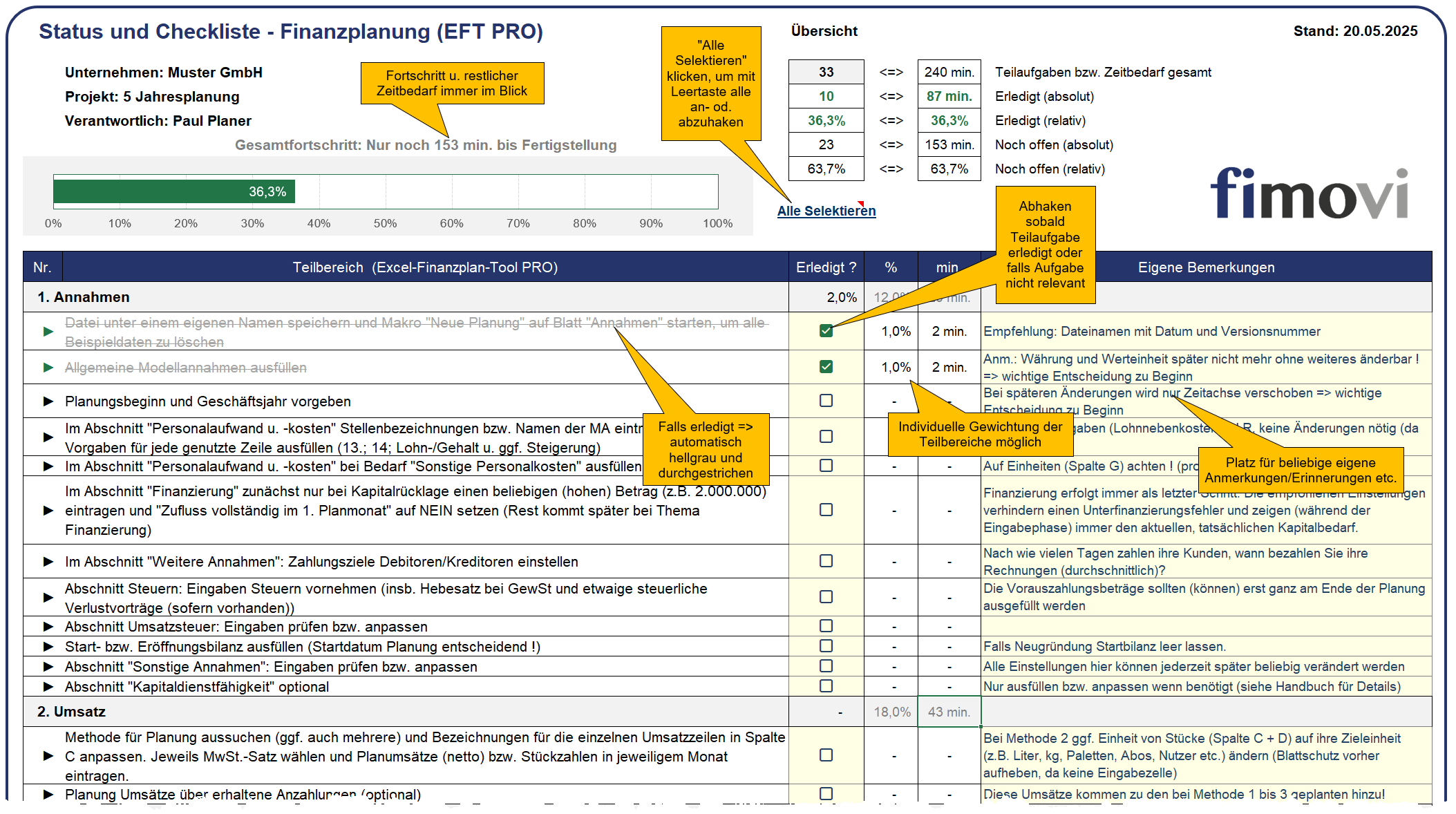
Task: Uncheck 'Allgemeine Modellannahmen ausfüllen' checkbox
Action: [826, 367]
